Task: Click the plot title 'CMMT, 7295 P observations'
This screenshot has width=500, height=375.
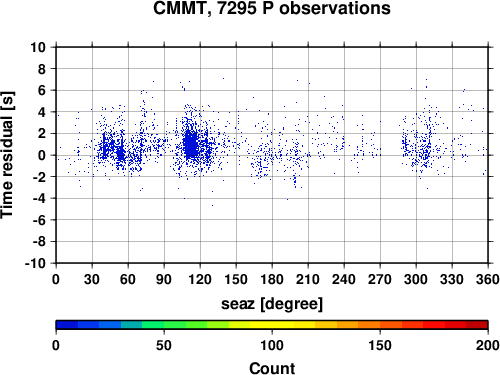Action: tap(272, 8)
